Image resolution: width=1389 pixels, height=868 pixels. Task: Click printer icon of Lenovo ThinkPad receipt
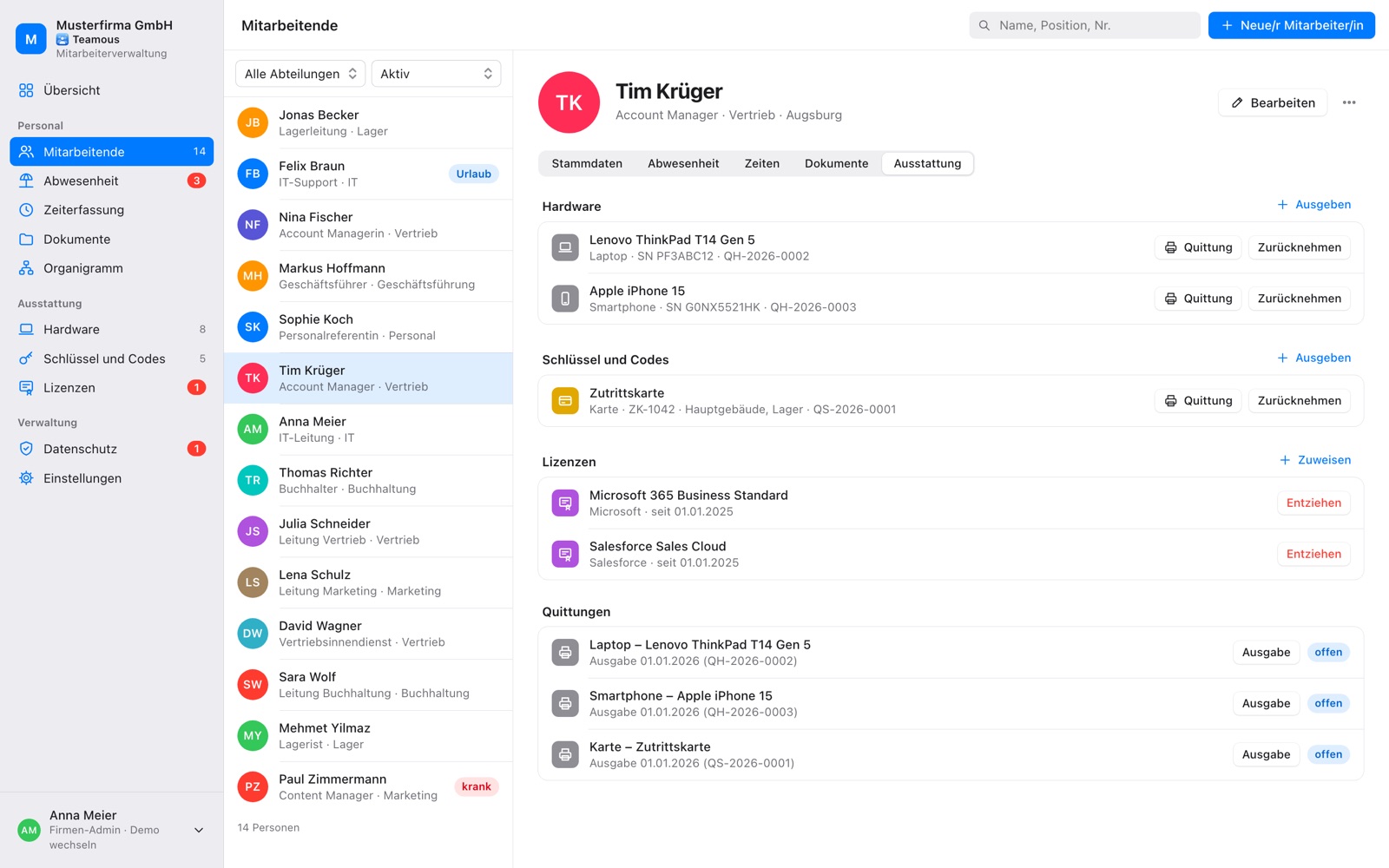[x=1170, y=247]
